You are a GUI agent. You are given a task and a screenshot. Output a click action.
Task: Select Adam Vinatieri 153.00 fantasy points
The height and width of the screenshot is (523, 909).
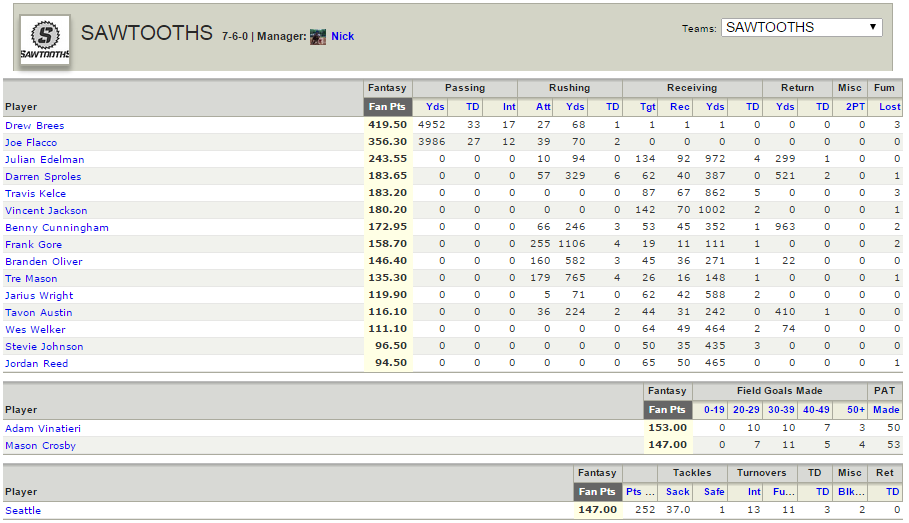667,428
